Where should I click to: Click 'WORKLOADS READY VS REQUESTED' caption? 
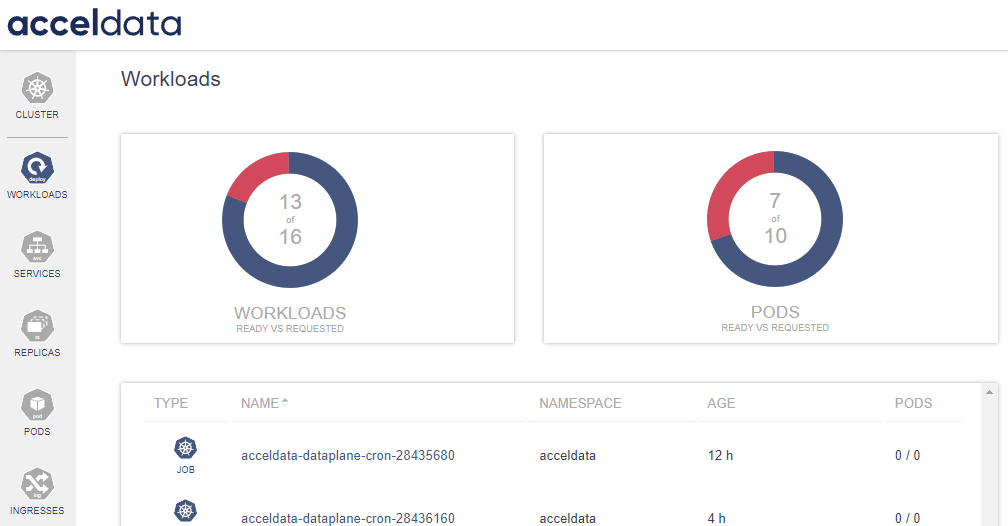coord(290,319)
